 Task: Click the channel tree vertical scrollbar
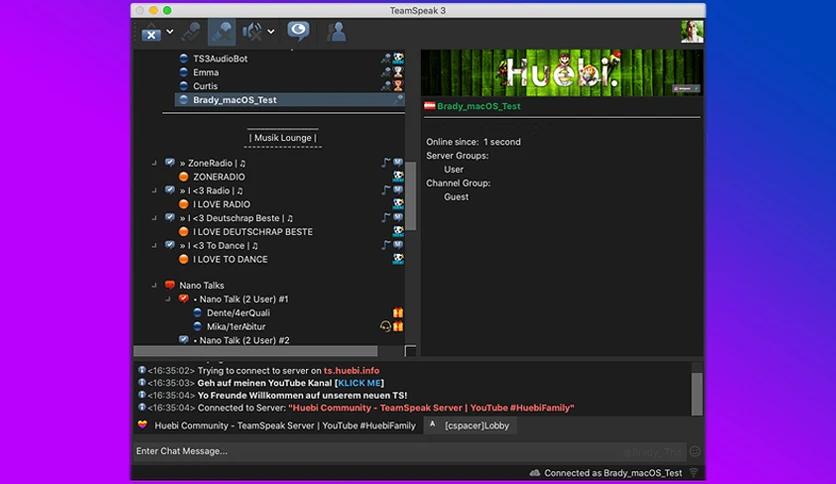point(411,195)
